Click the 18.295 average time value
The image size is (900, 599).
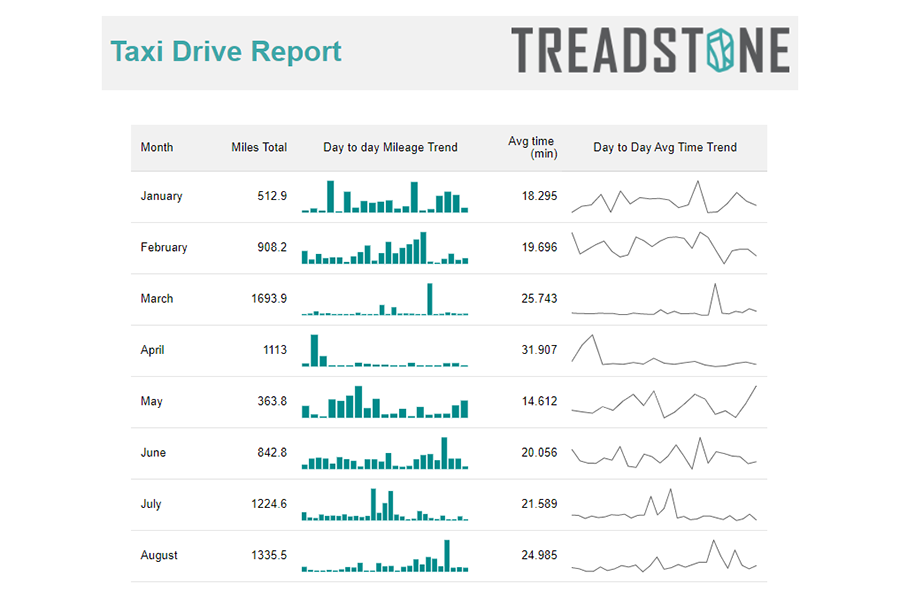tap(539, 196)
